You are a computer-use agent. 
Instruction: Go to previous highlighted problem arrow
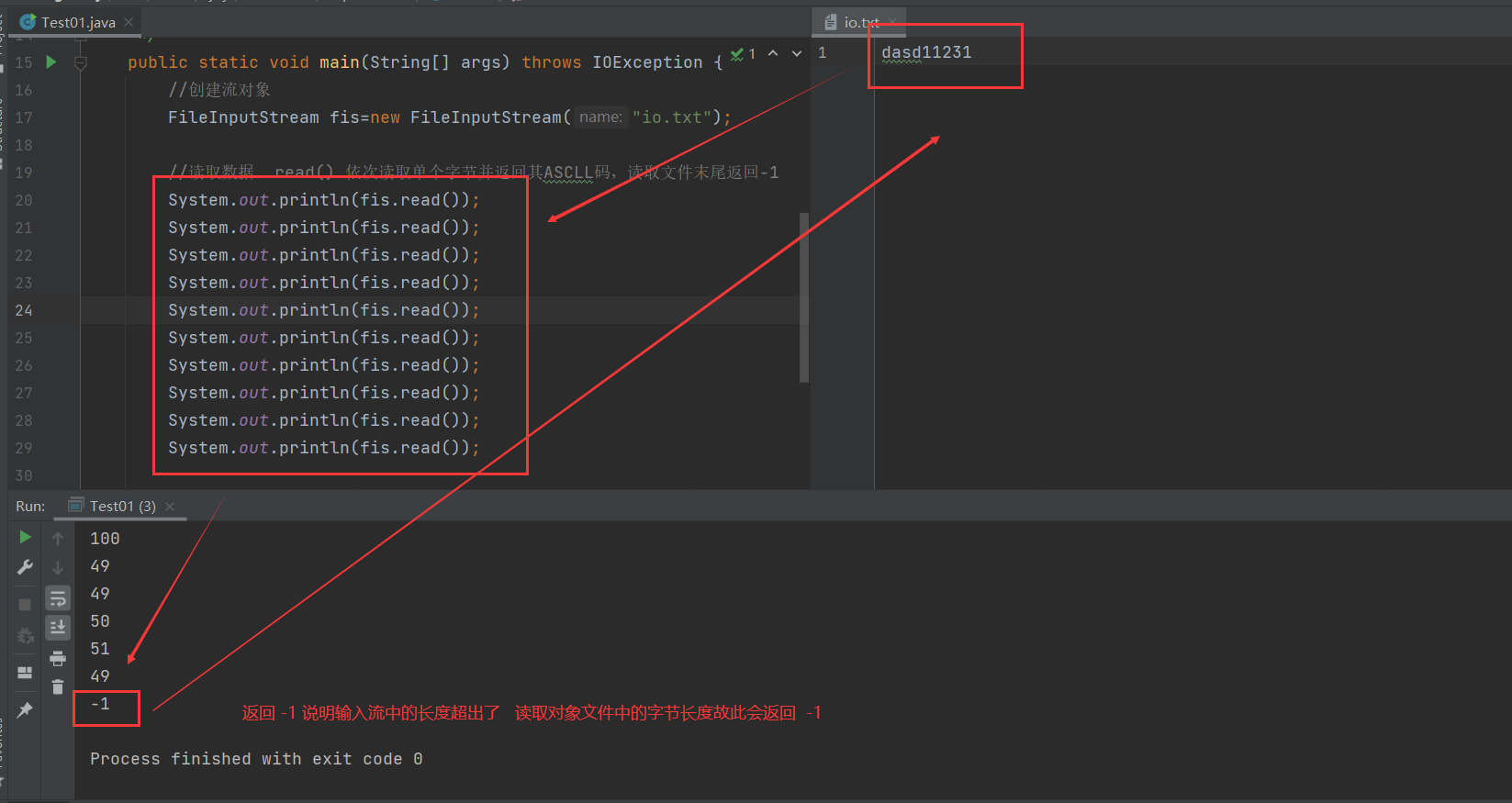pyautogui.click(x=773, y=53)
